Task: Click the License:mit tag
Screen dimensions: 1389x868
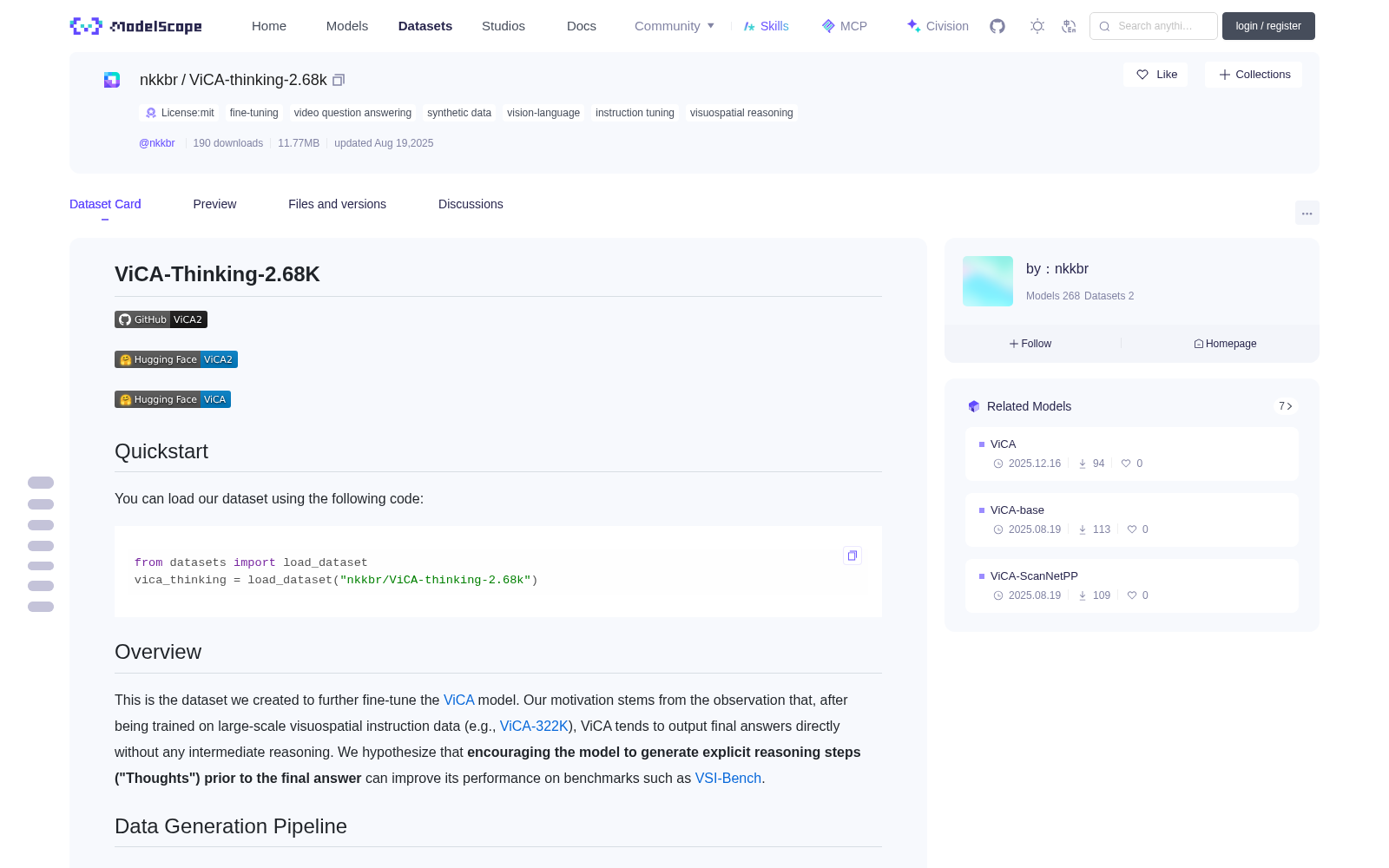Action: pyautogui.click(x=180, y=113)
